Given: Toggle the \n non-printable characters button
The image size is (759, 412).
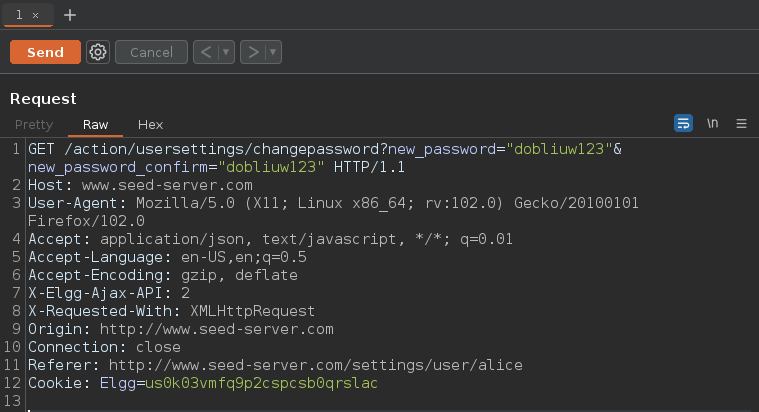Looking at the screenshot, I should 713,123.
